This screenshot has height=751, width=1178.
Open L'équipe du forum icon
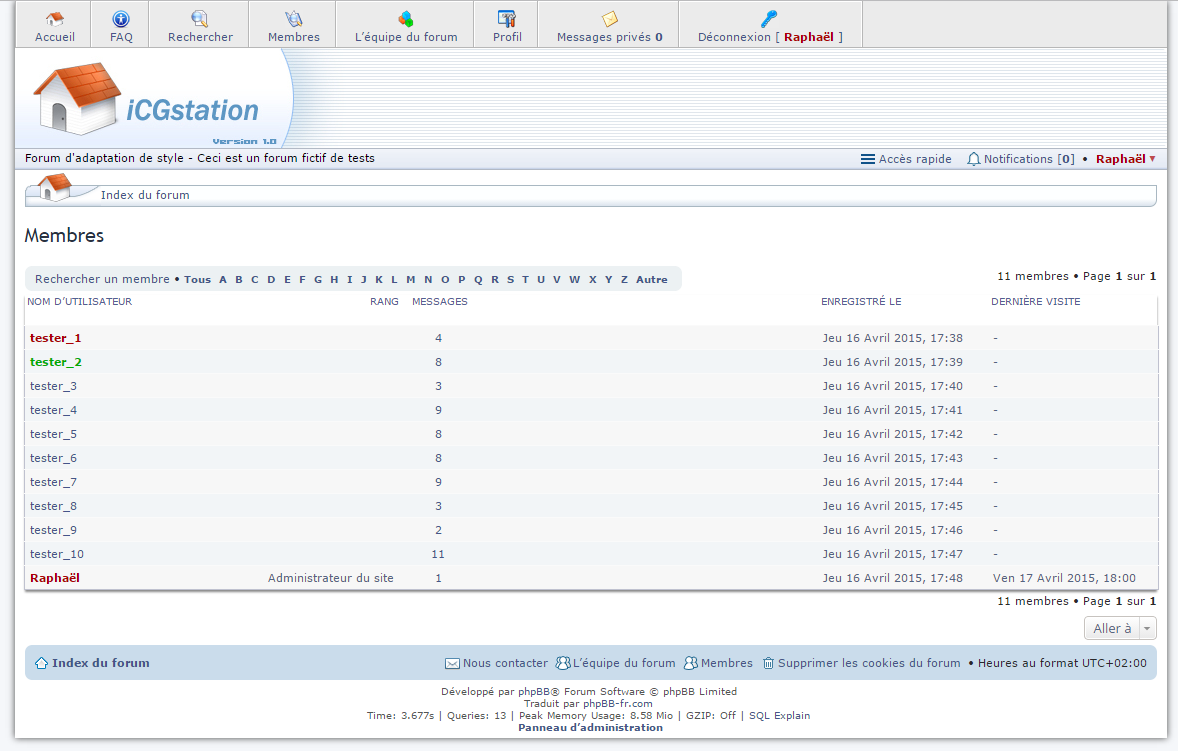click(x=406, y=19)
